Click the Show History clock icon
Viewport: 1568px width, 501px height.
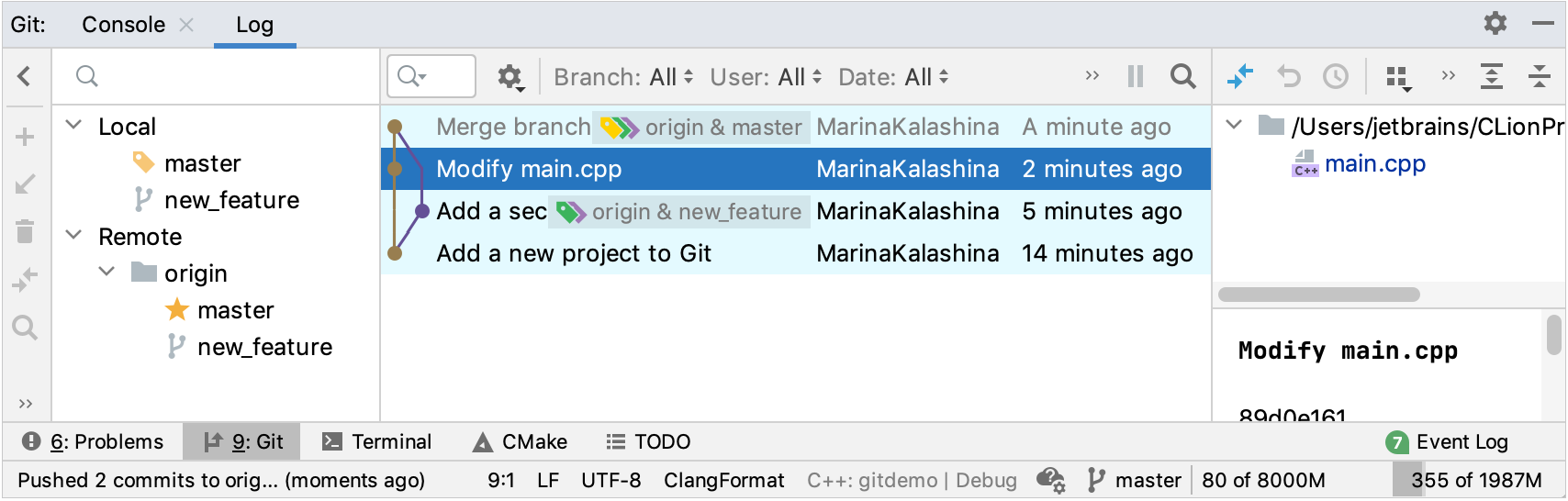click(x=1335, y=76)
